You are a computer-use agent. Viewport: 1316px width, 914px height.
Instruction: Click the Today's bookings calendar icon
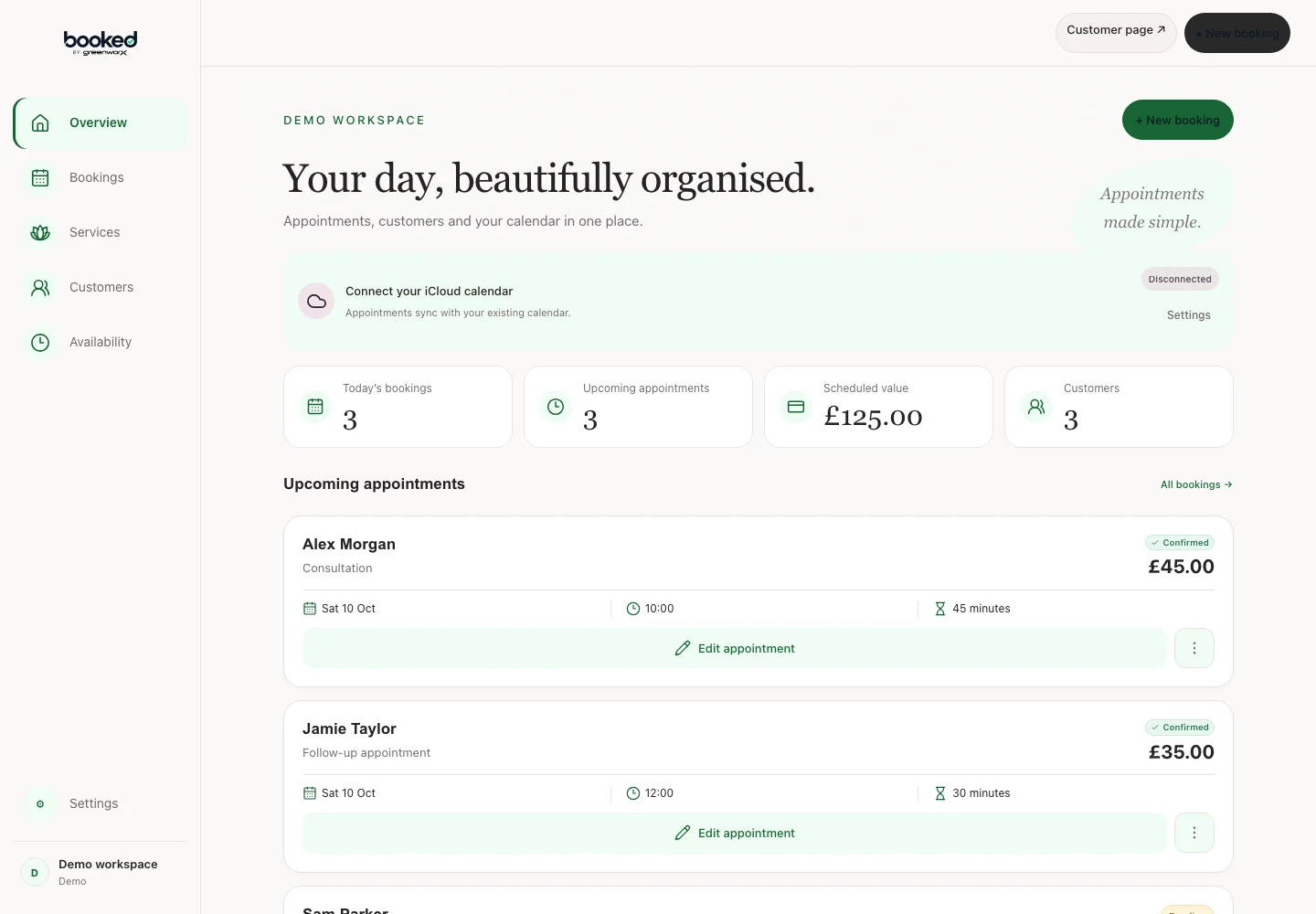(x=315, y=407)
